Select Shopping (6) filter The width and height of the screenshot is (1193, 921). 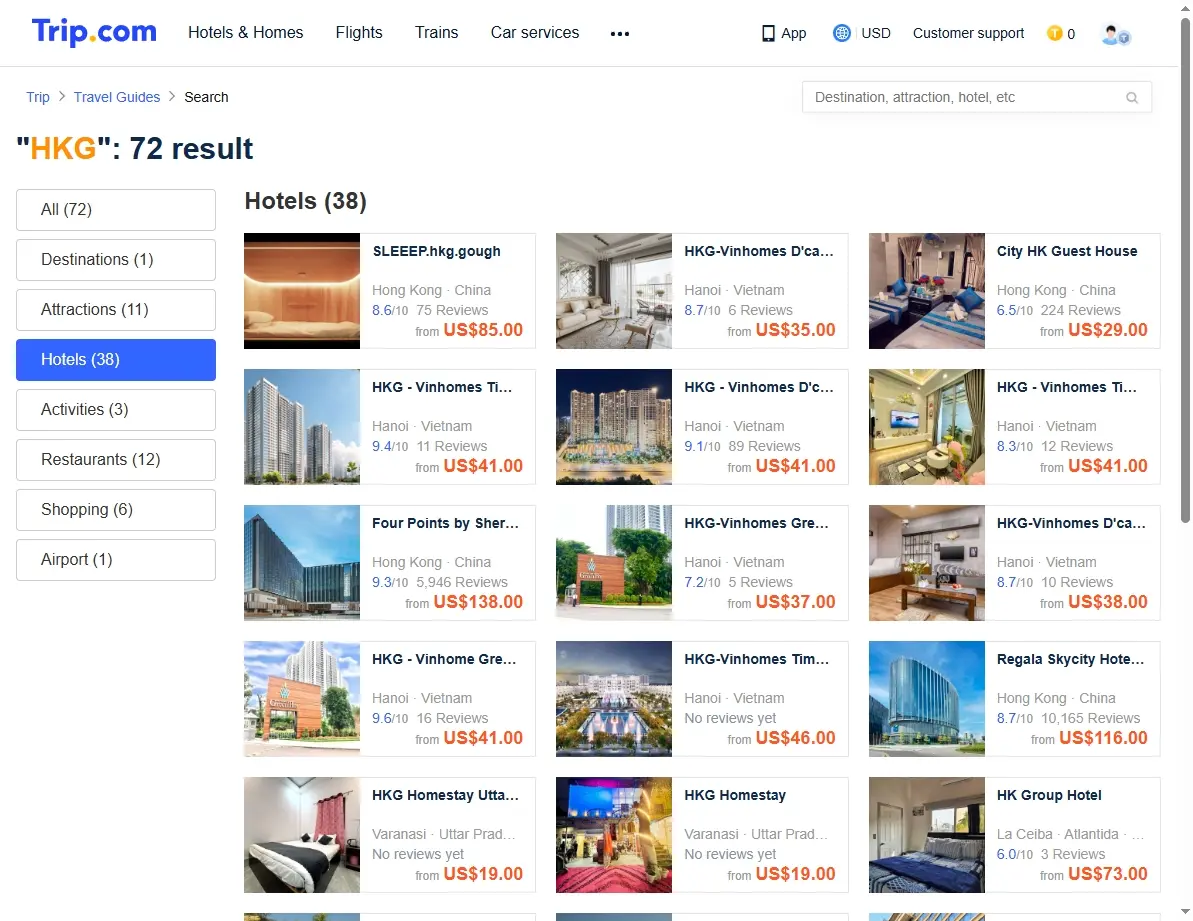116,510
